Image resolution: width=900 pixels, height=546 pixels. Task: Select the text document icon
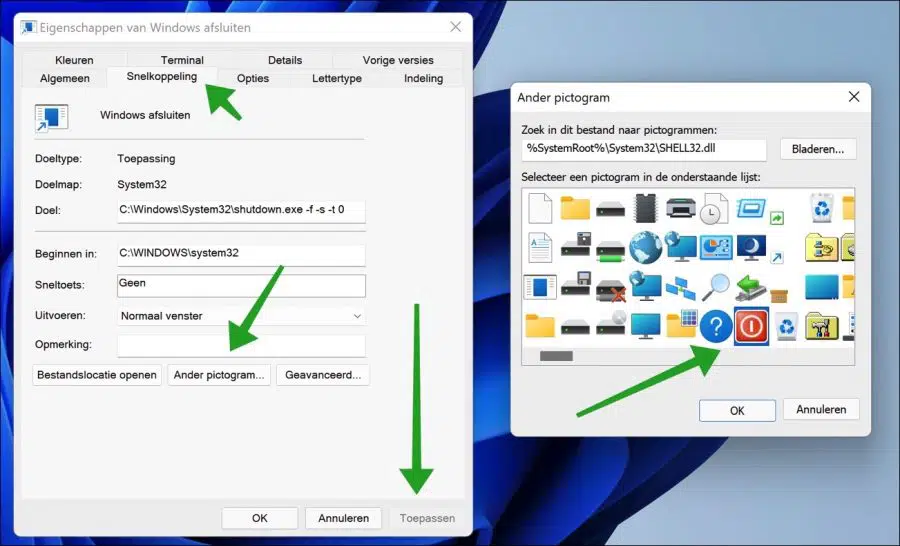click(540, 247)
